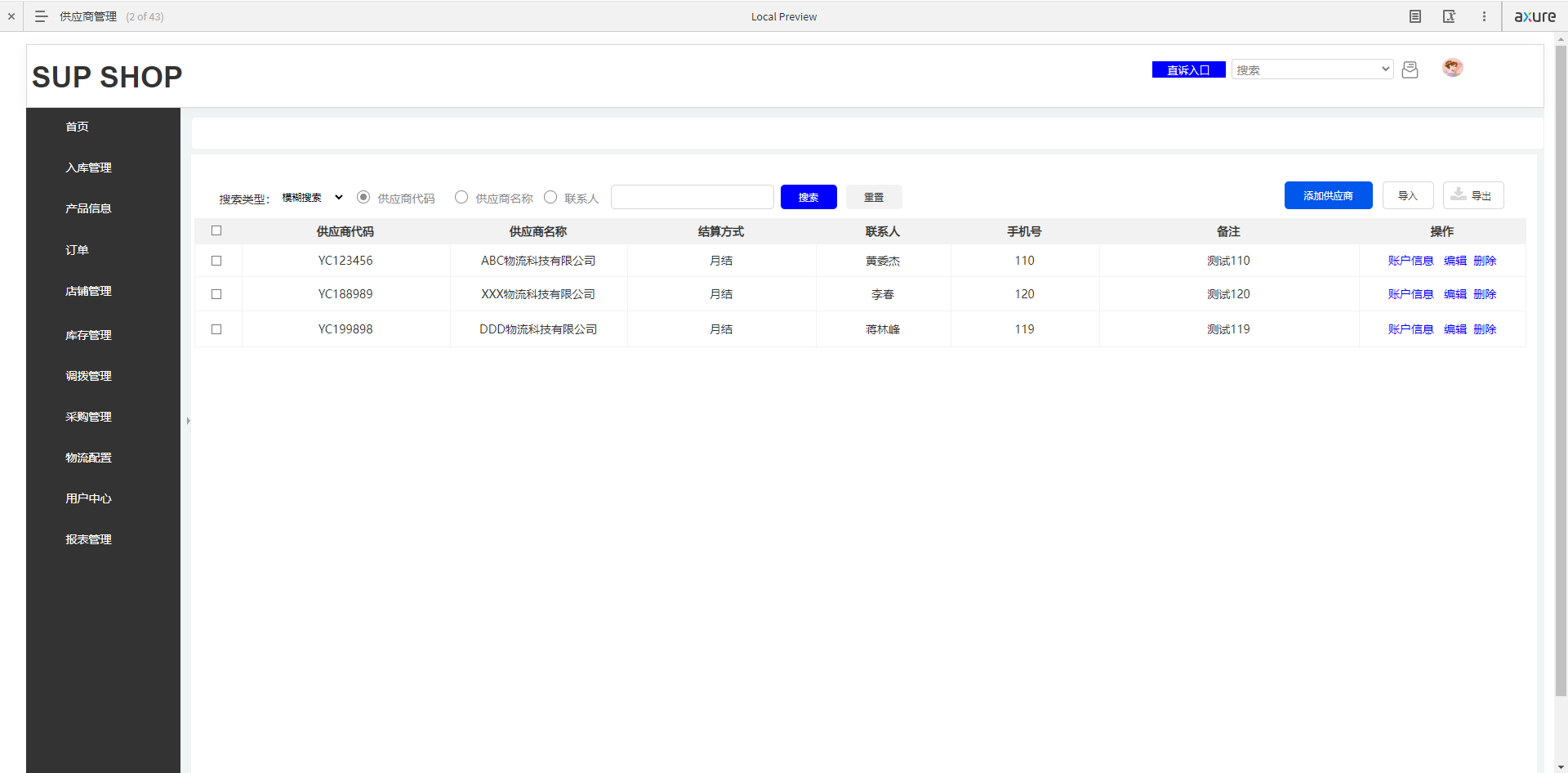Open the message inbox icon in header
The height and width of the screenshot is (773, 1568).
point(1410,70)
